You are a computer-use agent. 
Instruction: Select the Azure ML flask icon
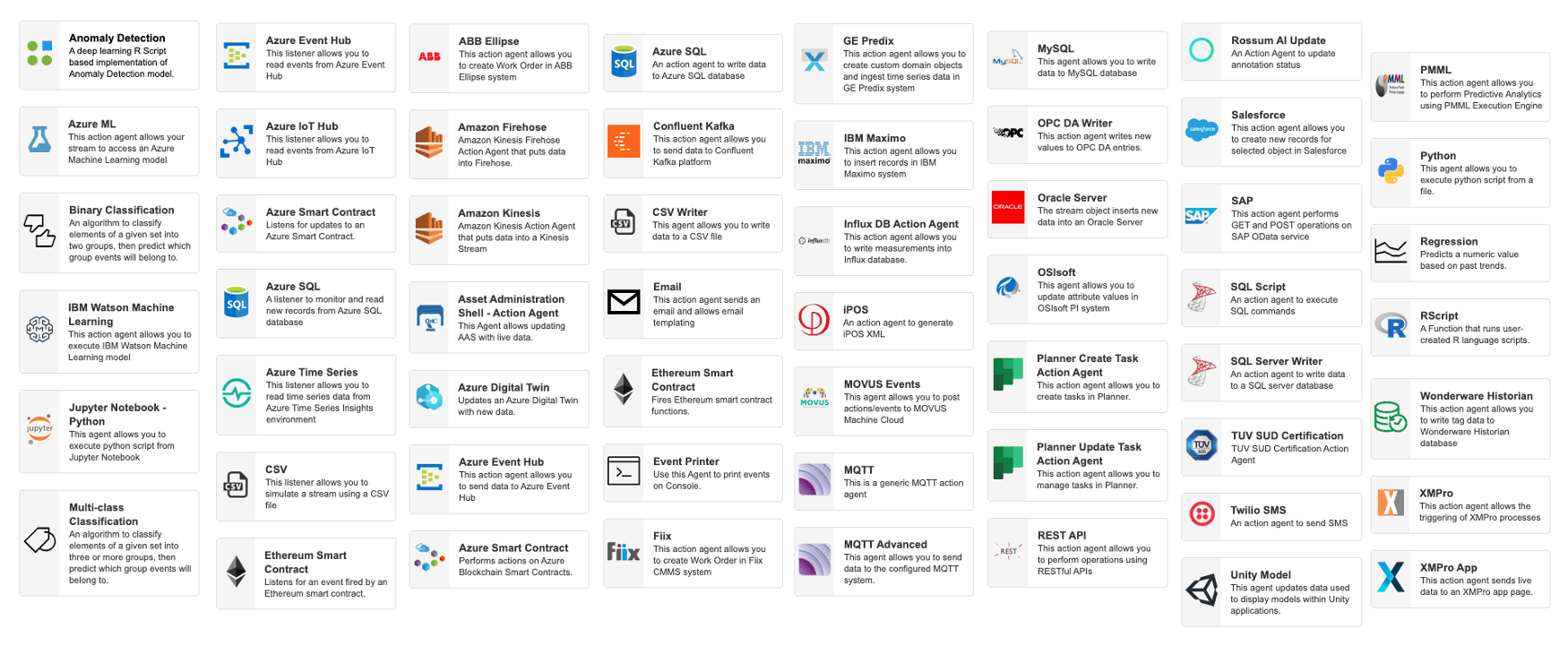(39, 139)
